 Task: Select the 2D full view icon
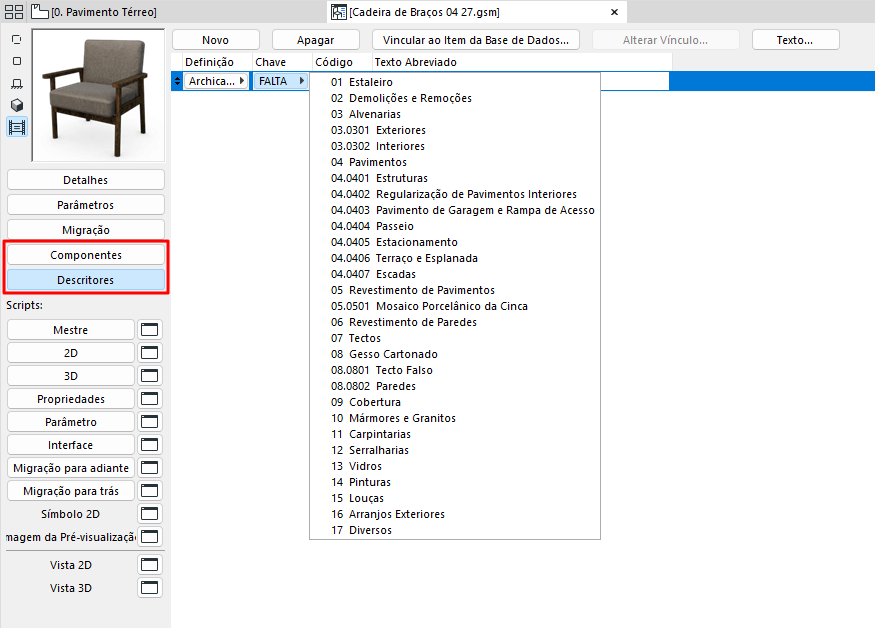click(17, 61)
